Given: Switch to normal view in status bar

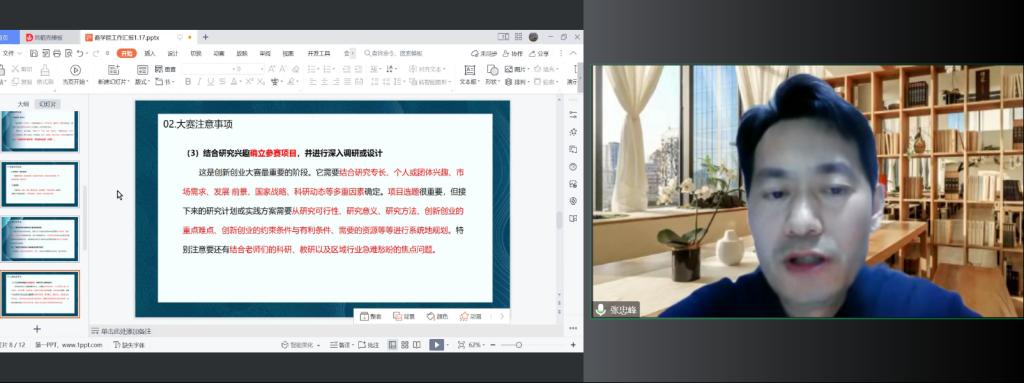Looking at the screenshot, I should (x=392, y=344).
